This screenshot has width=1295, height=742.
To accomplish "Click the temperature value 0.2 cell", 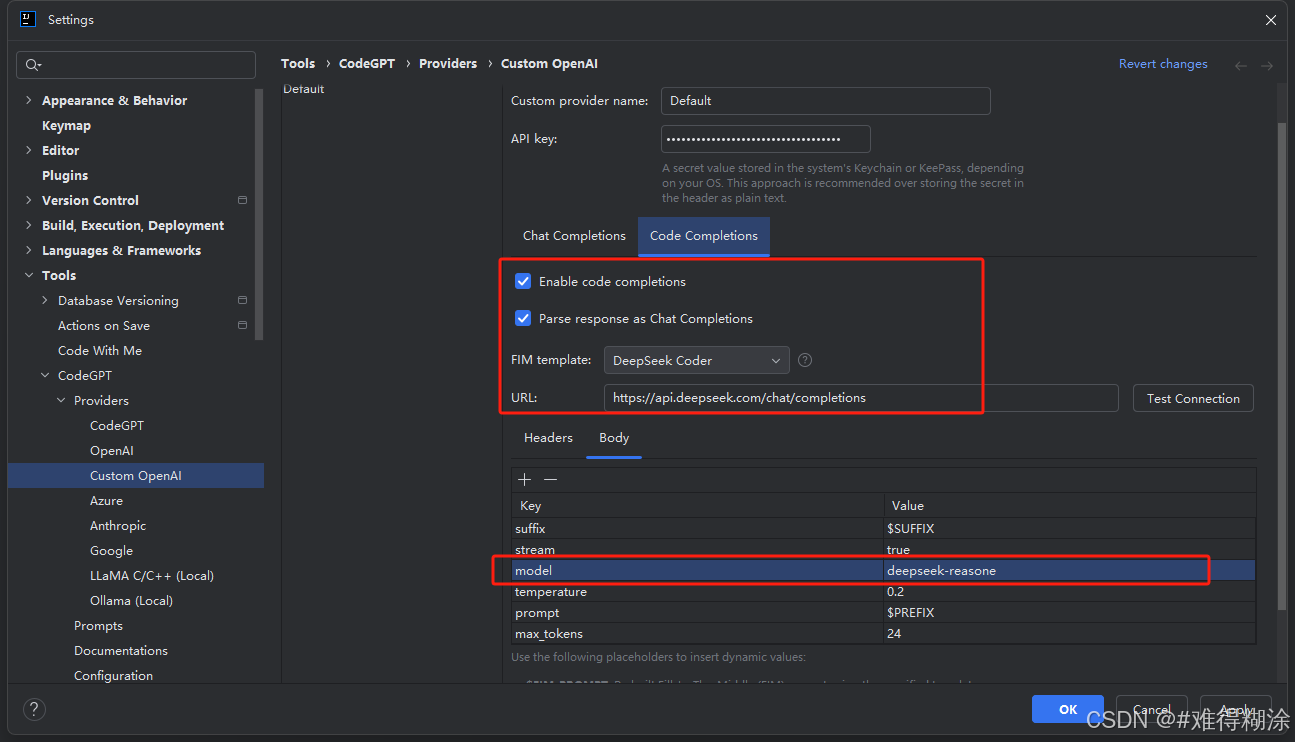I will pos(1069,592).
